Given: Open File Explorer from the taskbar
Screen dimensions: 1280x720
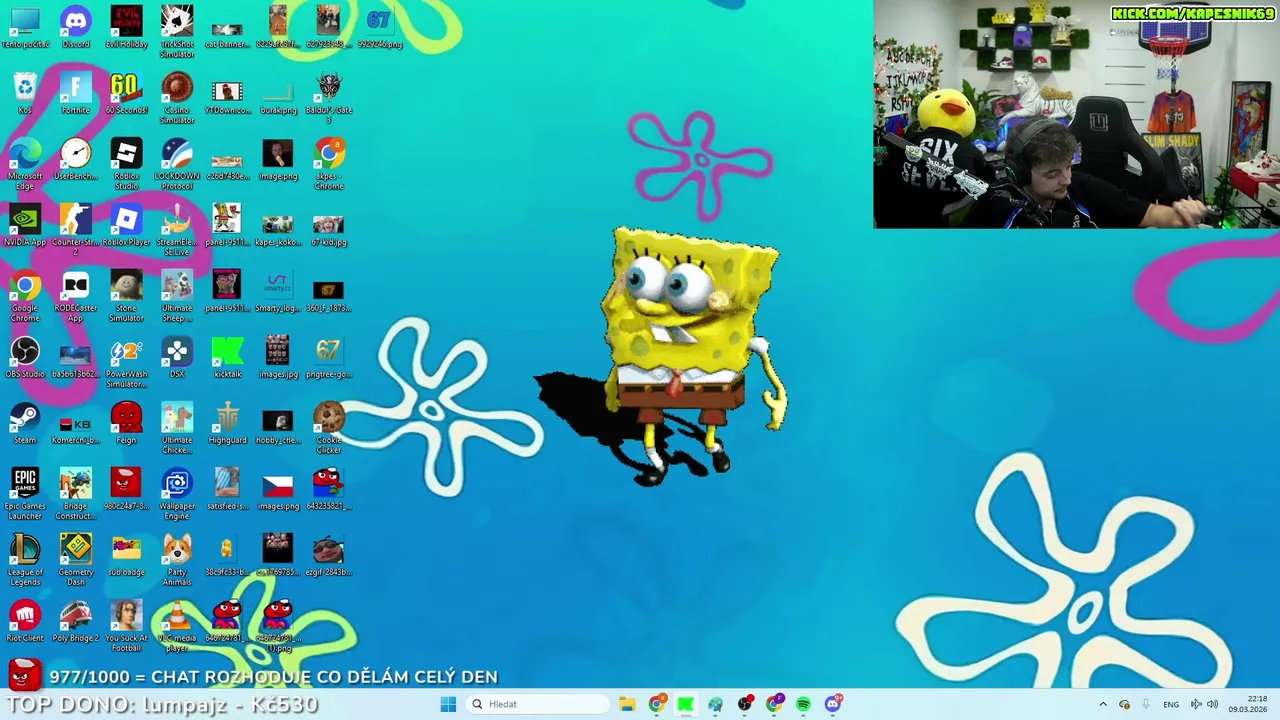Looking at the screenshot, I should point(627,704).
